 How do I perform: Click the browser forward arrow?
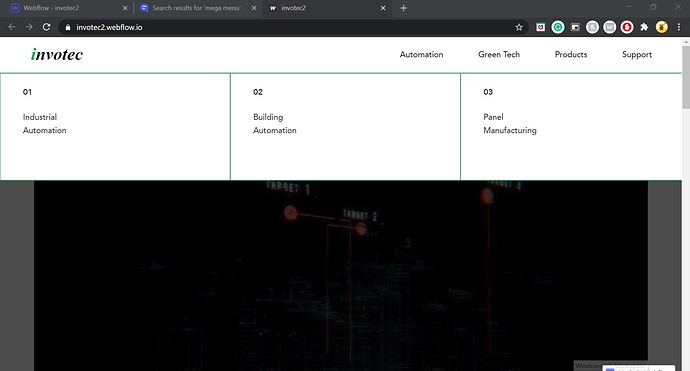click(29, 27)
